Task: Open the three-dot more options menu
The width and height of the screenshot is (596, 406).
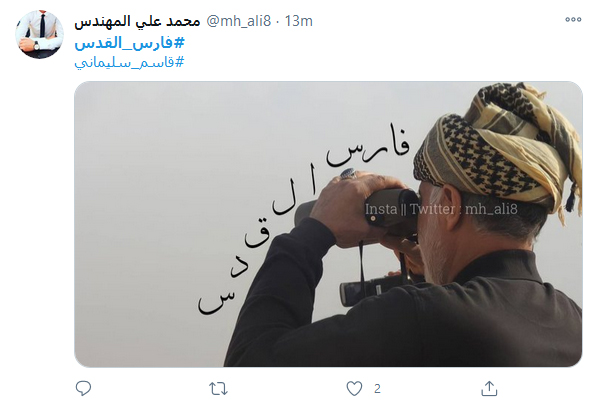Action: coord(573,19)
